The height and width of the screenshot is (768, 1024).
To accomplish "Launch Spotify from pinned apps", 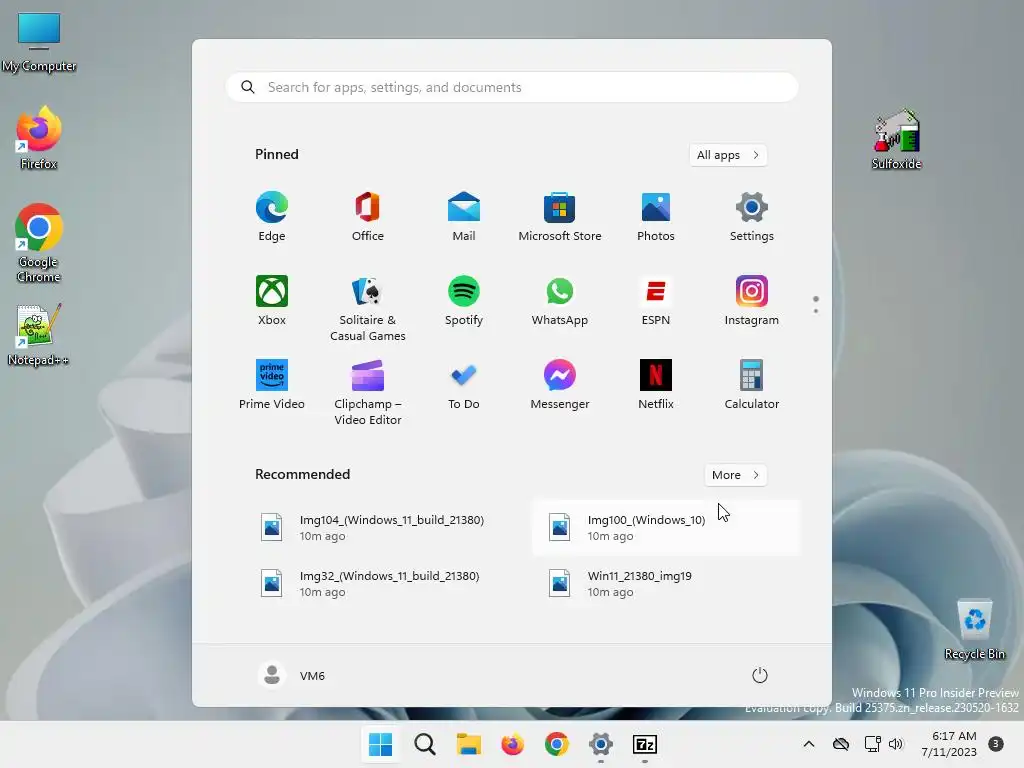I will click(x=464, y=300).
